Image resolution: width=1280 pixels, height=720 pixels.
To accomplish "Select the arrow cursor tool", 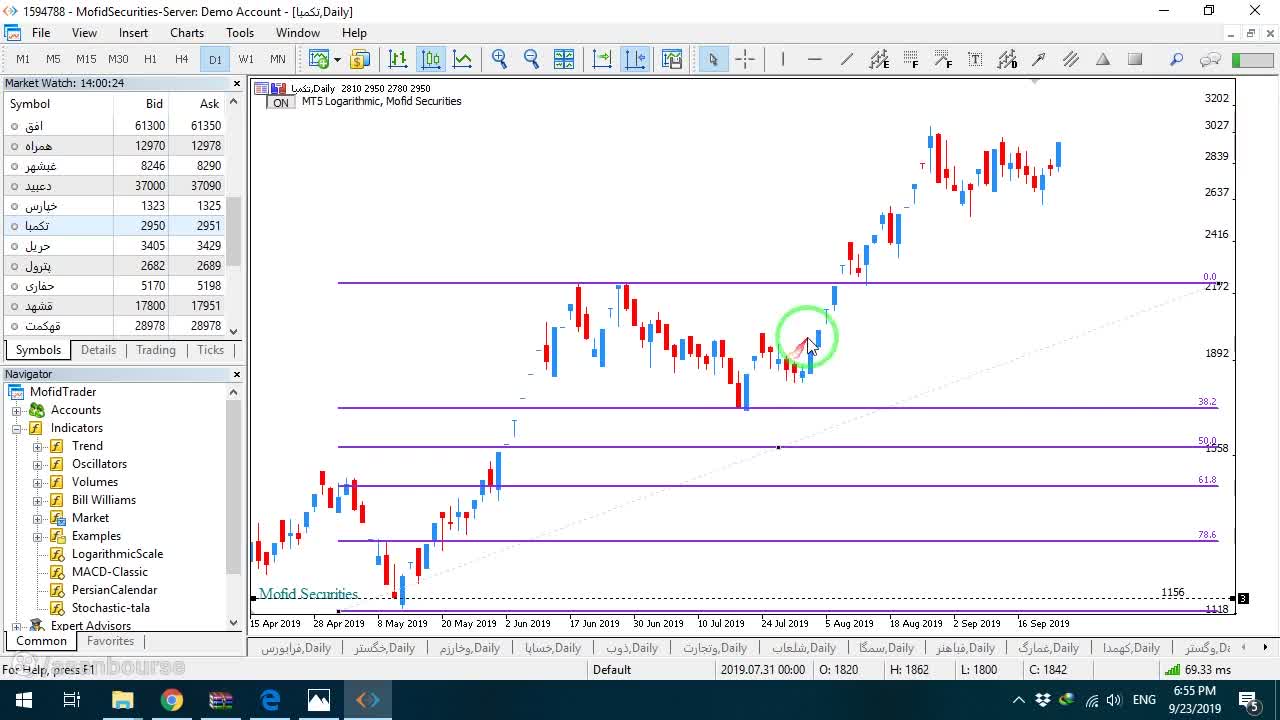I will pos(713,59).
